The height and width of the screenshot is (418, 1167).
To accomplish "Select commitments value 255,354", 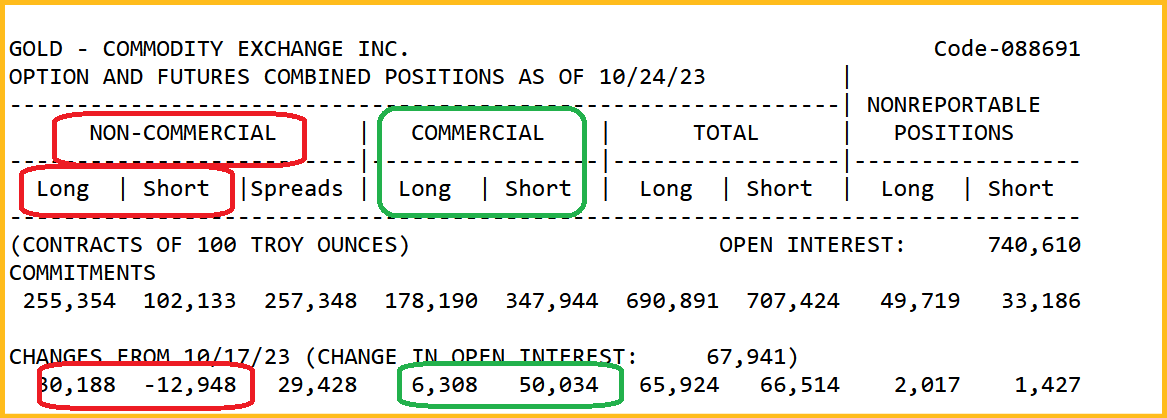I will (x=69, y=300).
